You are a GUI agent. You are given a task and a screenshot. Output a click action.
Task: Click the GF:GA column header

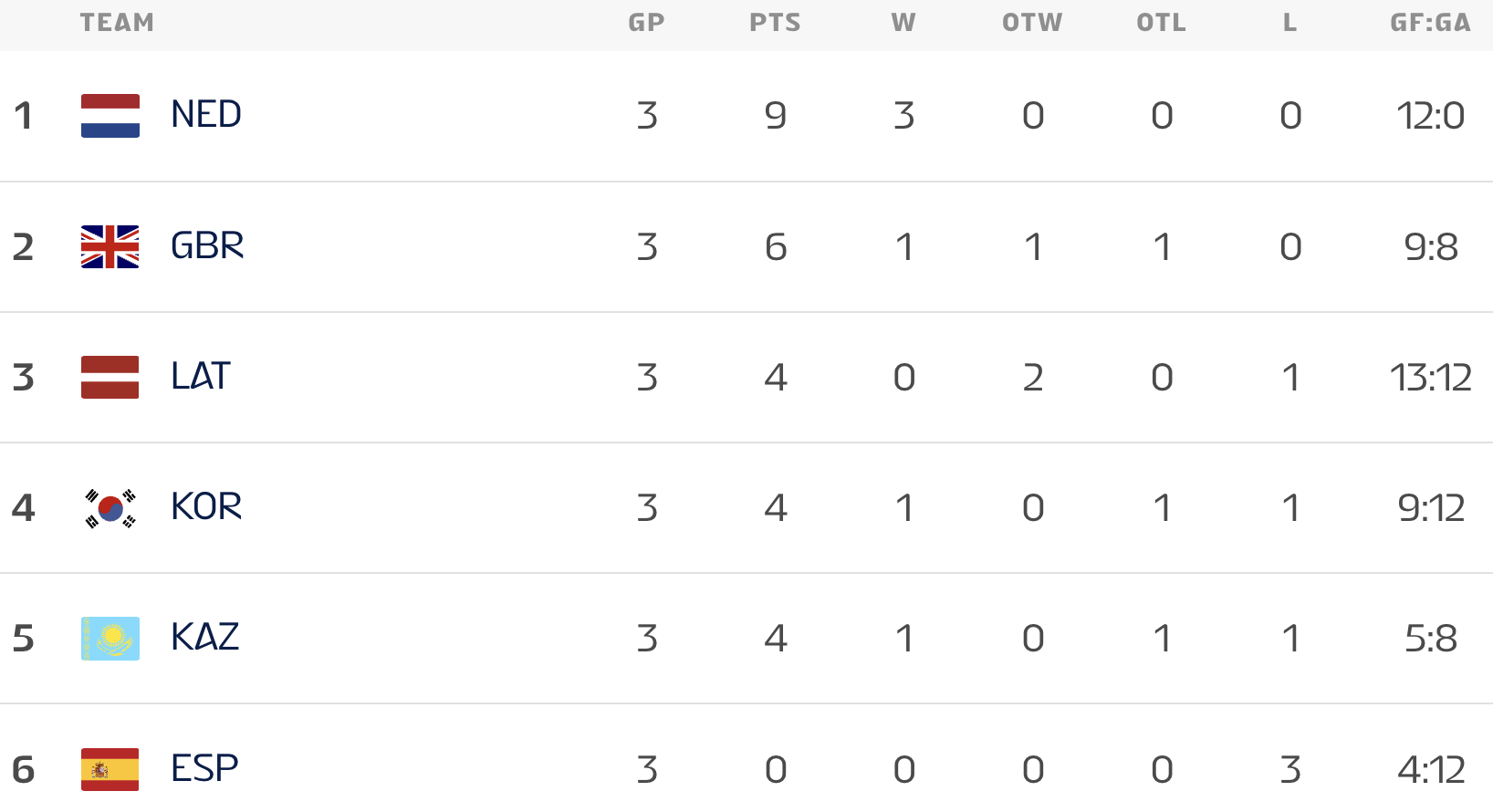tap(1430, 23)
